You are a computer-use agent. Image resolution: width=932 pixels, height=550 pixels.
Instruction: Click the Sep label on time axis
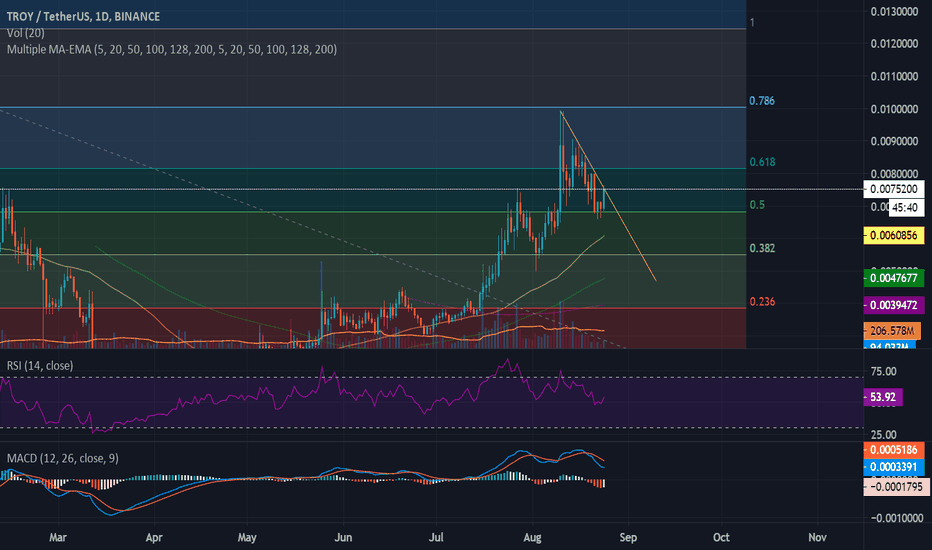click(628, 538)
